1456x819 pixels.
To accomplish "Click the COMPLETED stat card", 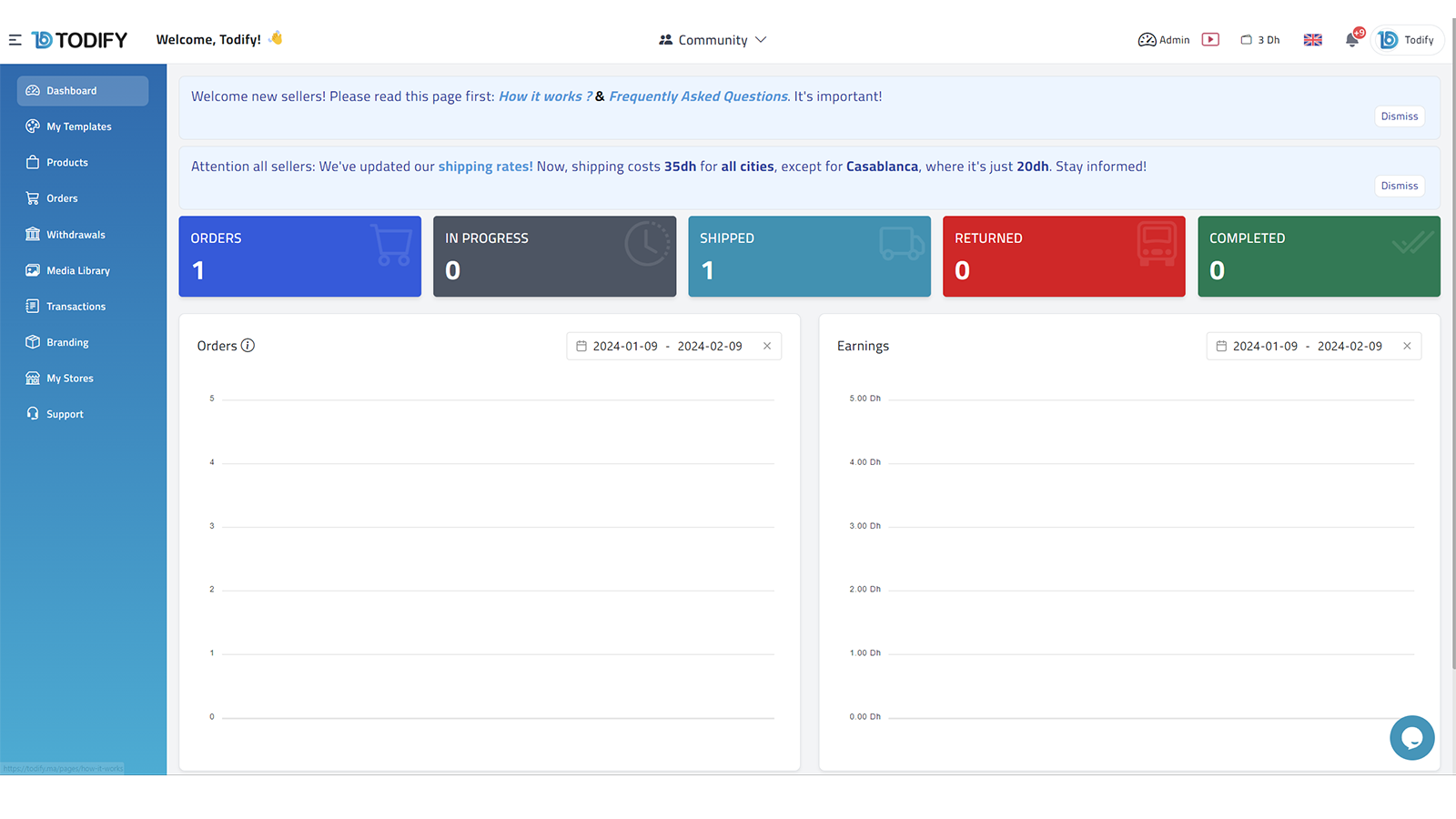I will (x=1319, y=257).
